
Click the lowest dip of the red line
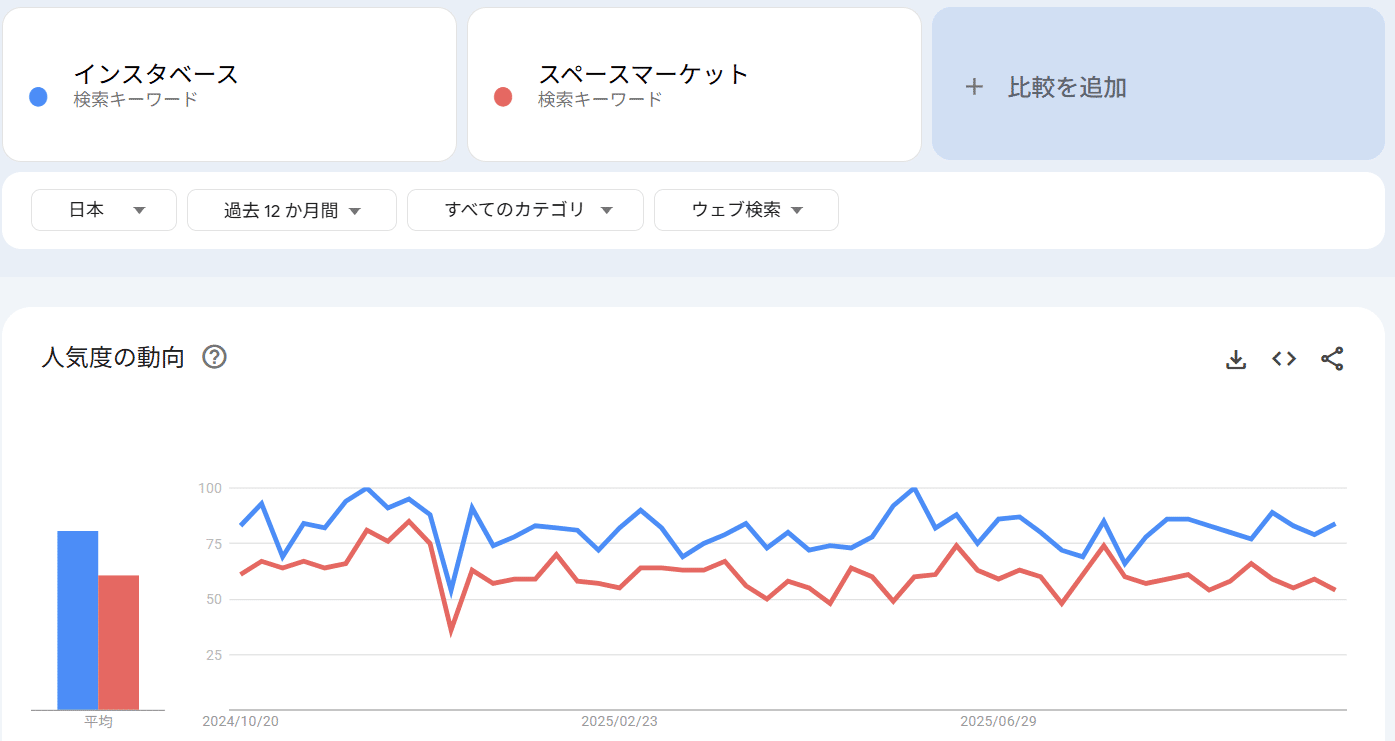click(451, 631)
